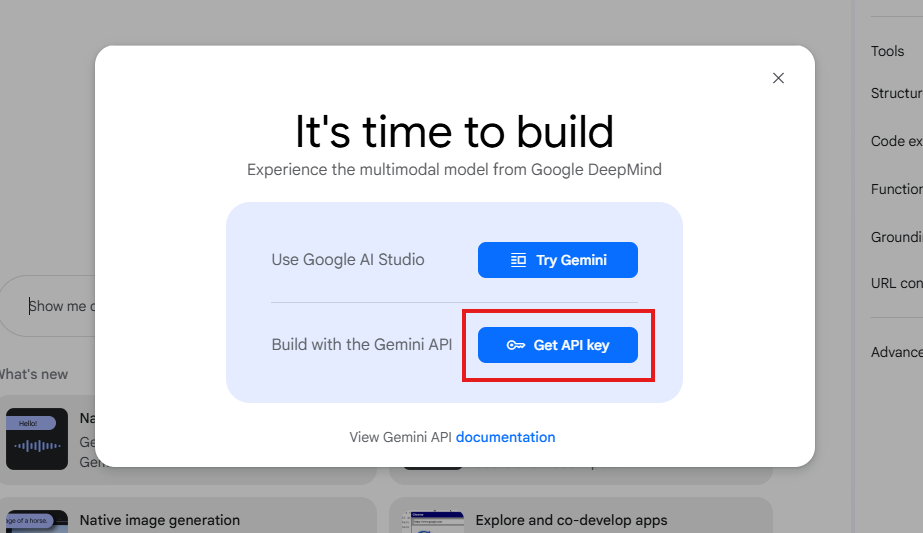
Task: Toggle the Structured output option
Action: (x=896, y=93)
